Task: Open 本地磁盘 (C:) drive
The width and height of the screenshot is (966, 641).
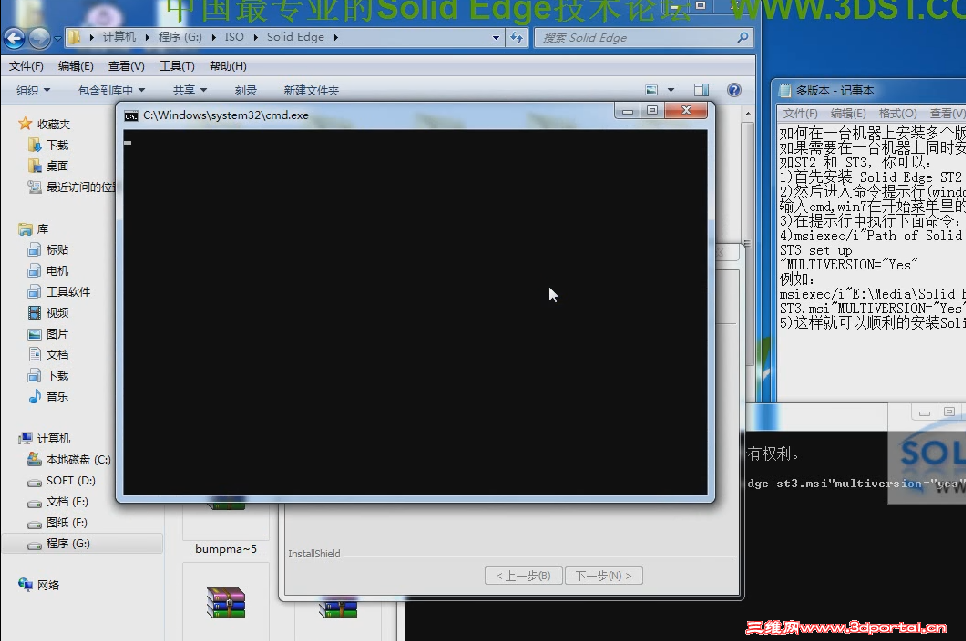Action: click(x=68, y=459)
